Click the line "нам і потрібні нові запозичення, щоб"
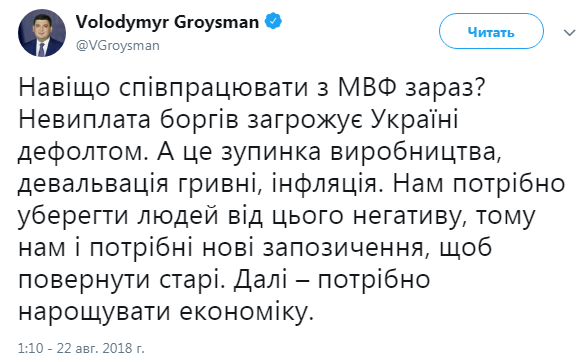Image resolution: width=578 pixels, height=362 pixels. [x=255, y=248]
